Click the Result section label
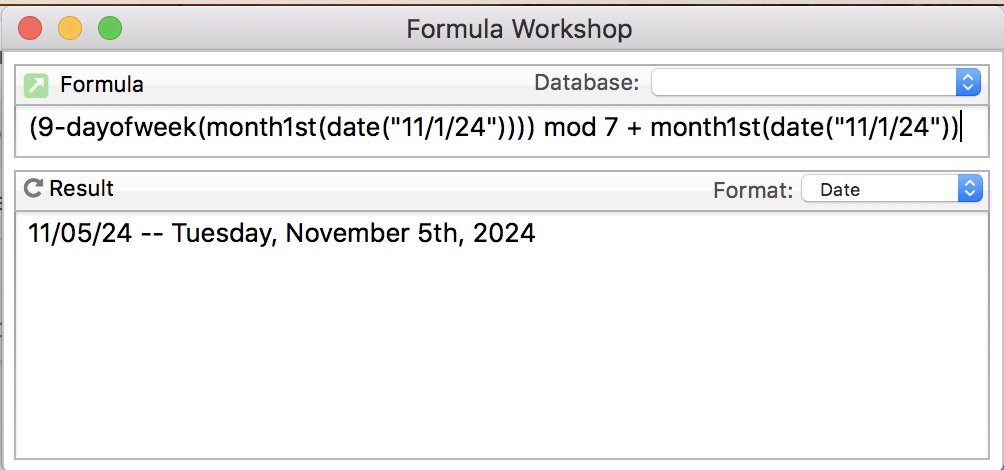This screenshot has height=470, width=1004. tap(81, 188)
